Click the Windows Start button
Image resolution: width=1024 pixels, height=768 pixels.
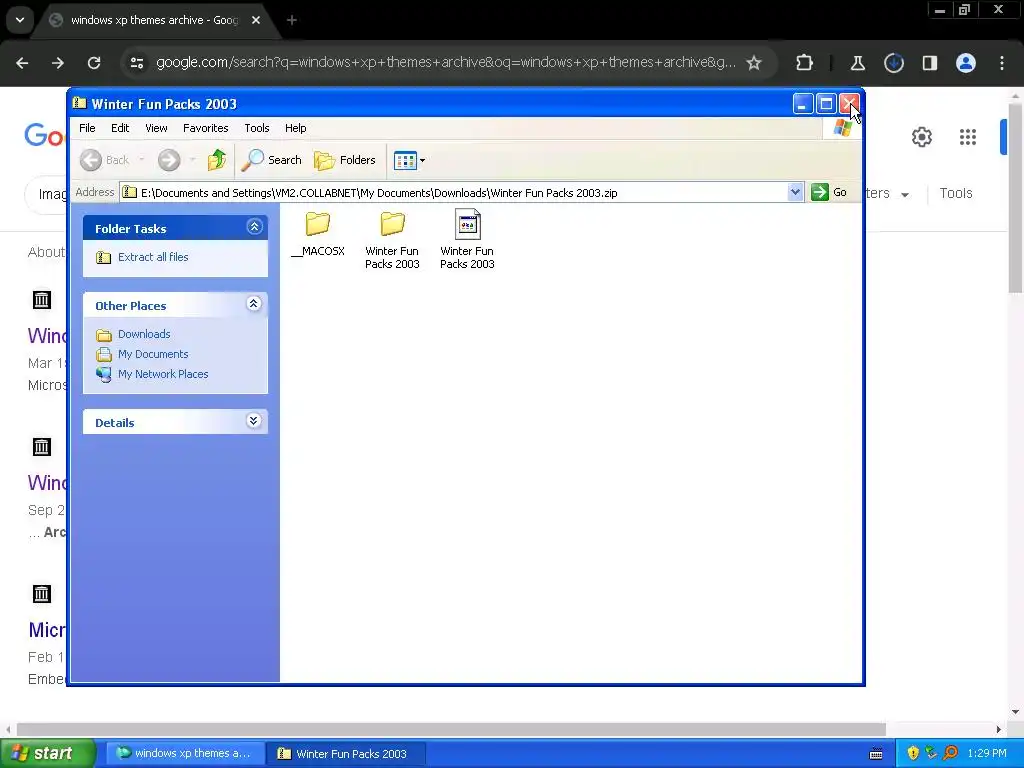[47, 753]
